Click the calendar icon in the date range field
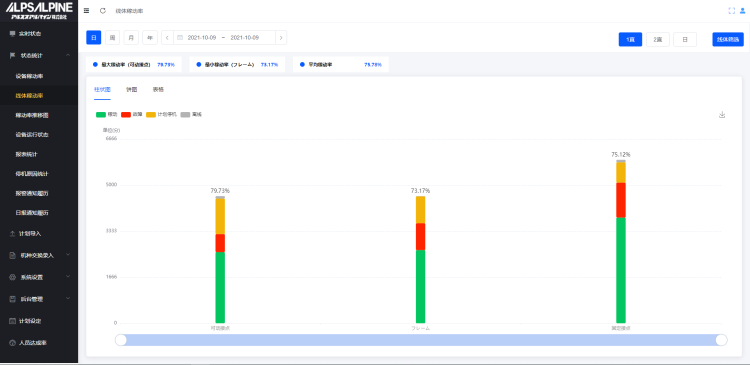The height and width of the screenshot is (365, 750). point(180,37)
